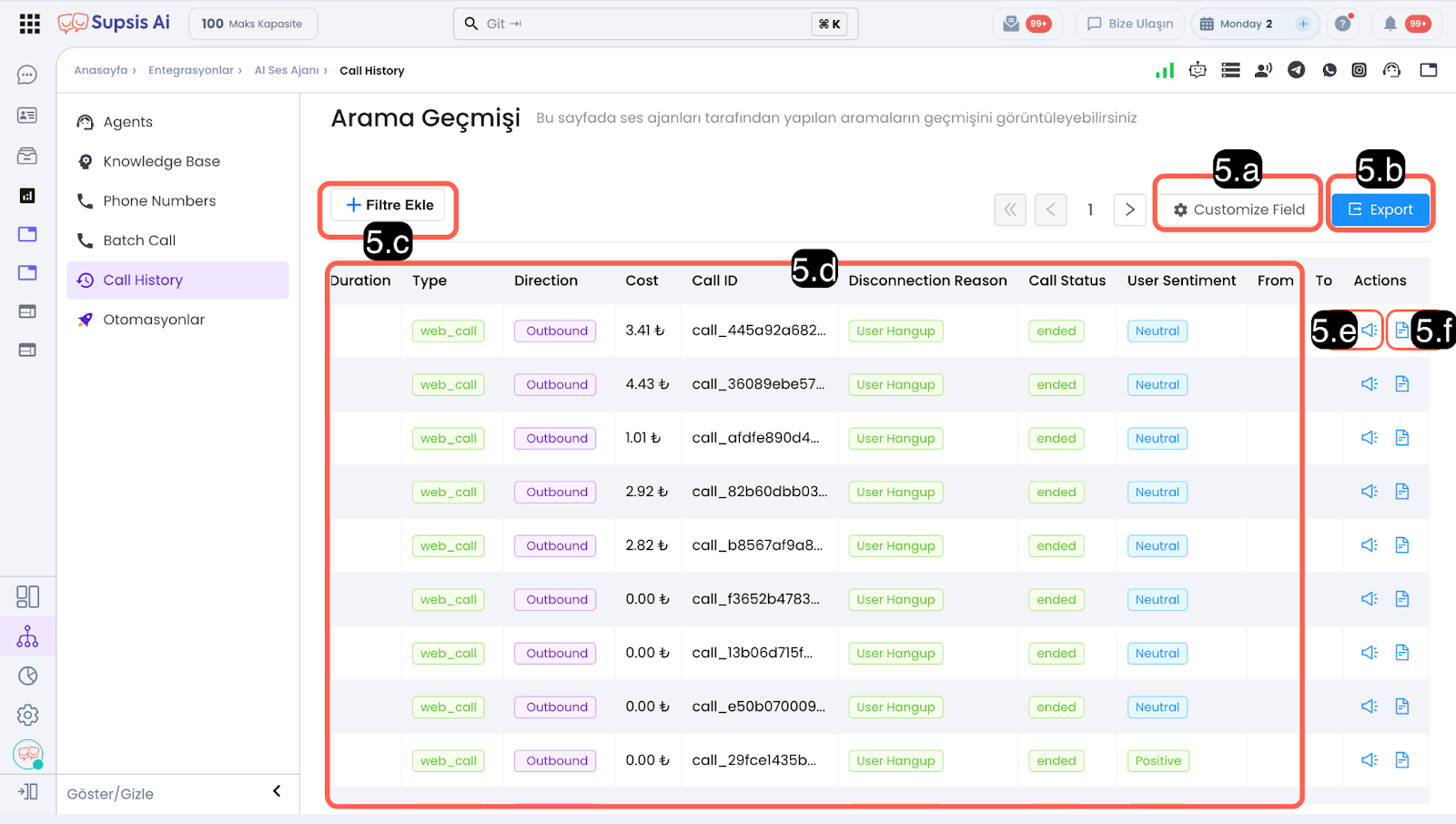Click Customize Field button

click(x=1238, y=209)
